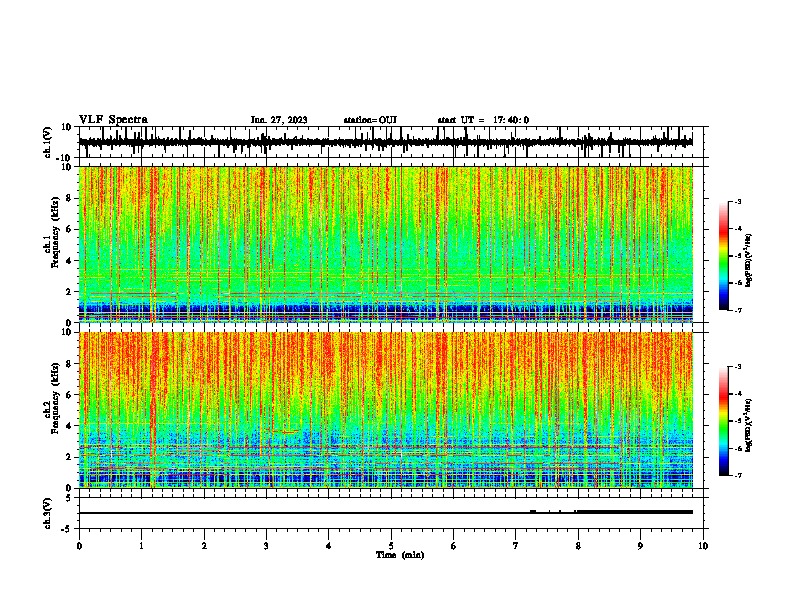
Task: Click the "4" kHz tick of ch.2 spectrogram
Action: pos(69,426)
